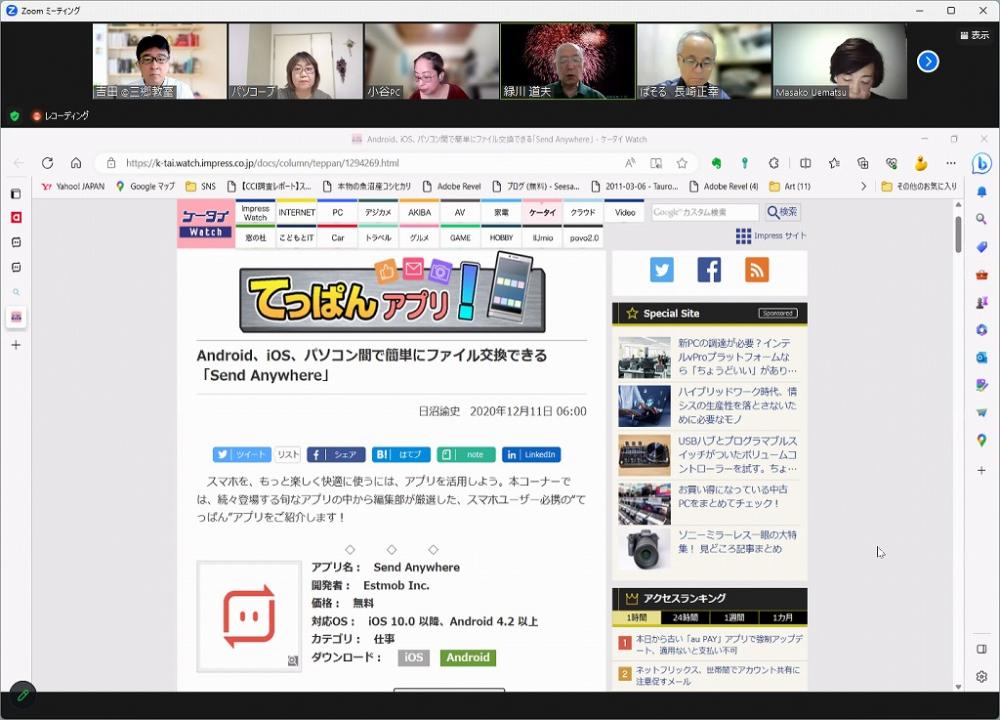Click the Bing Copilot icon in Edge
Image resolution: width=1000 pixels, height=720 pixels.
click(x=981, y=163)
